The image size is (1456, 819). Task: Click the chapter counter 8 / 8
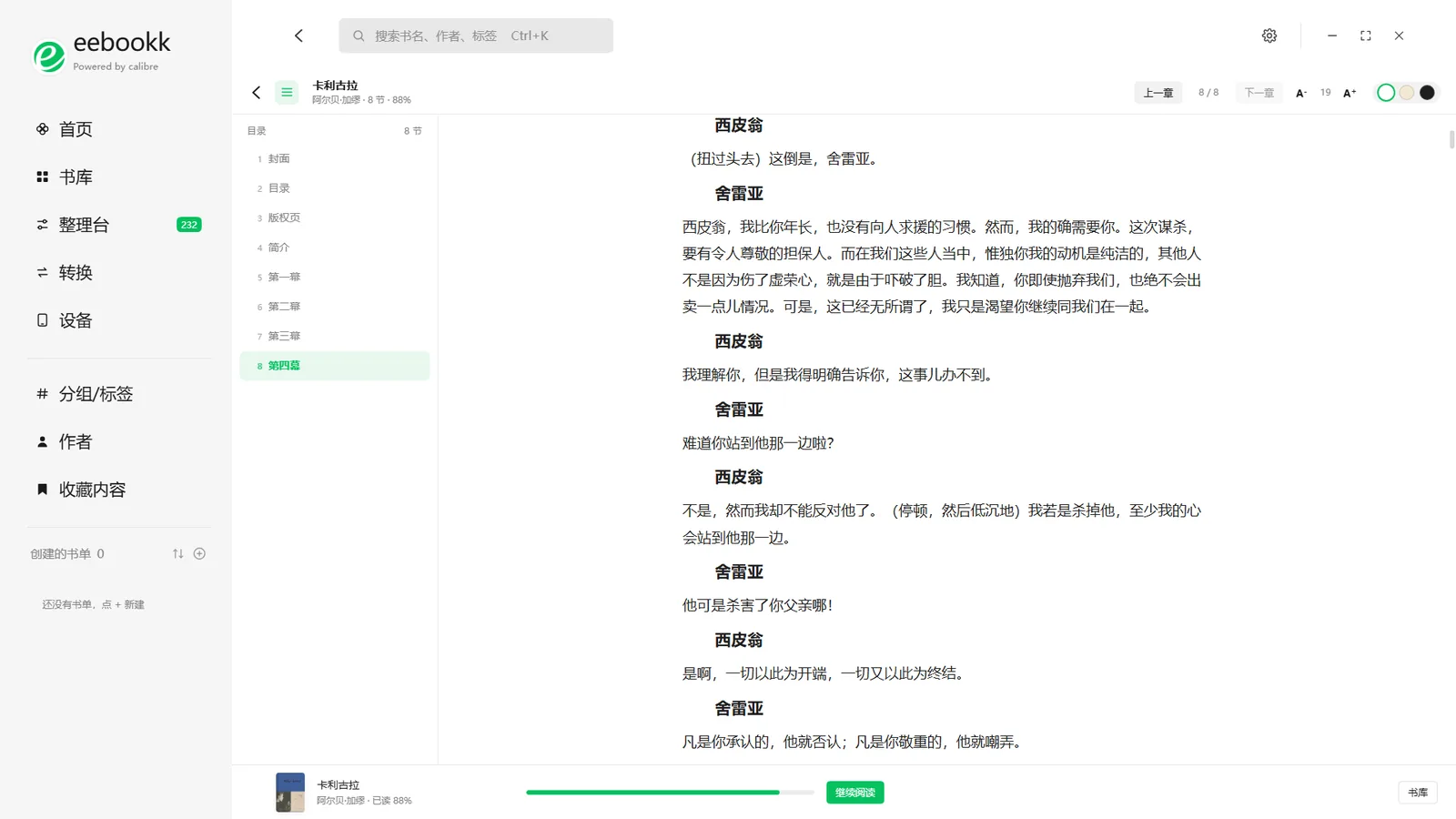point(1208,93)
